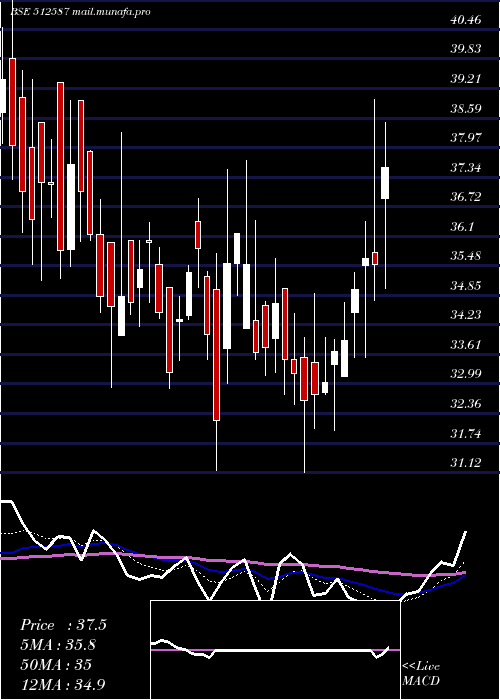Click the 5MA : 35.8 readout
This screenshot has width=500, height=700.
(x=58, y=645)
